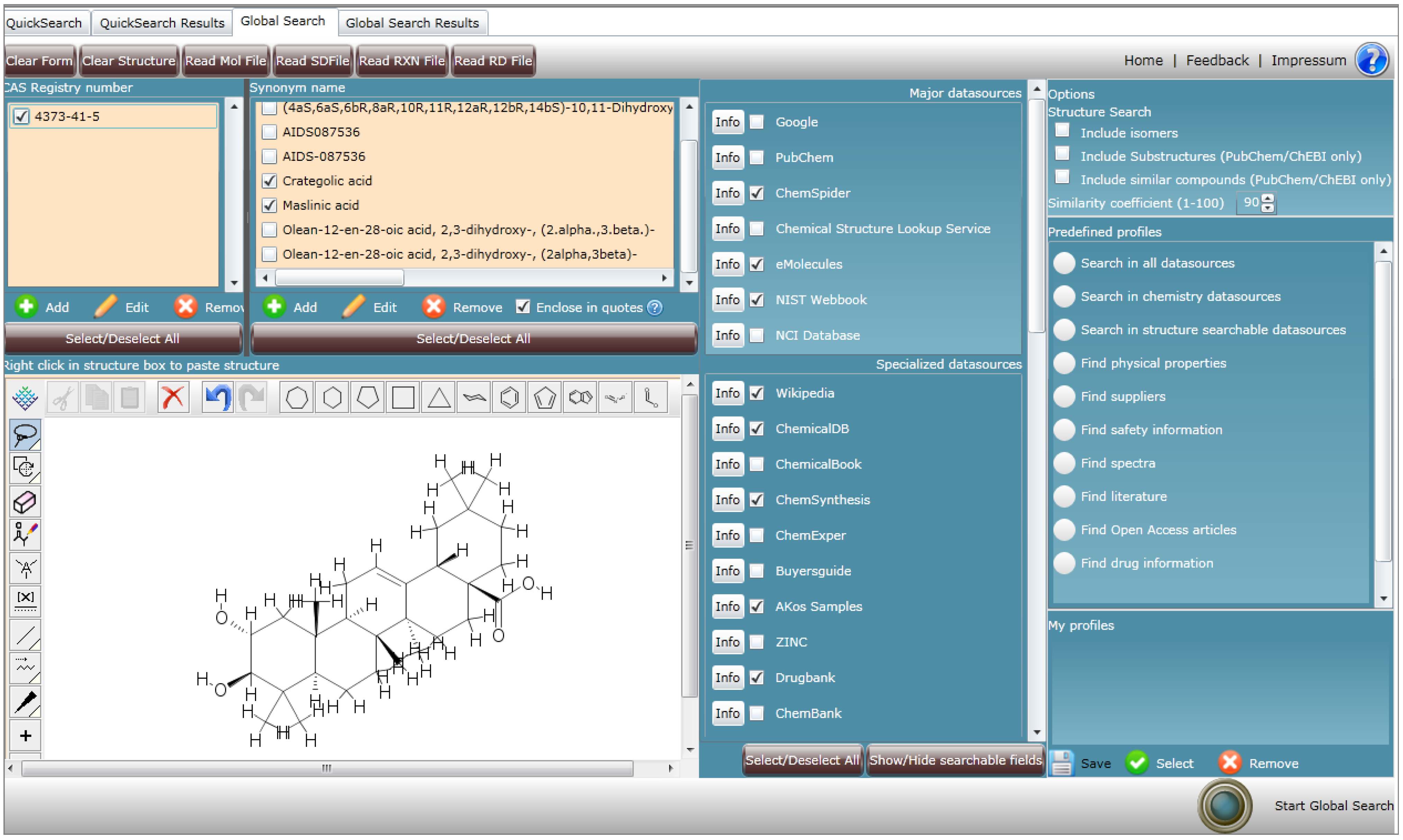Image resolution: width=1403 pixels, height=840 pixels.
Task: Select the solid wedge bond tool
Action: [25, 702]
